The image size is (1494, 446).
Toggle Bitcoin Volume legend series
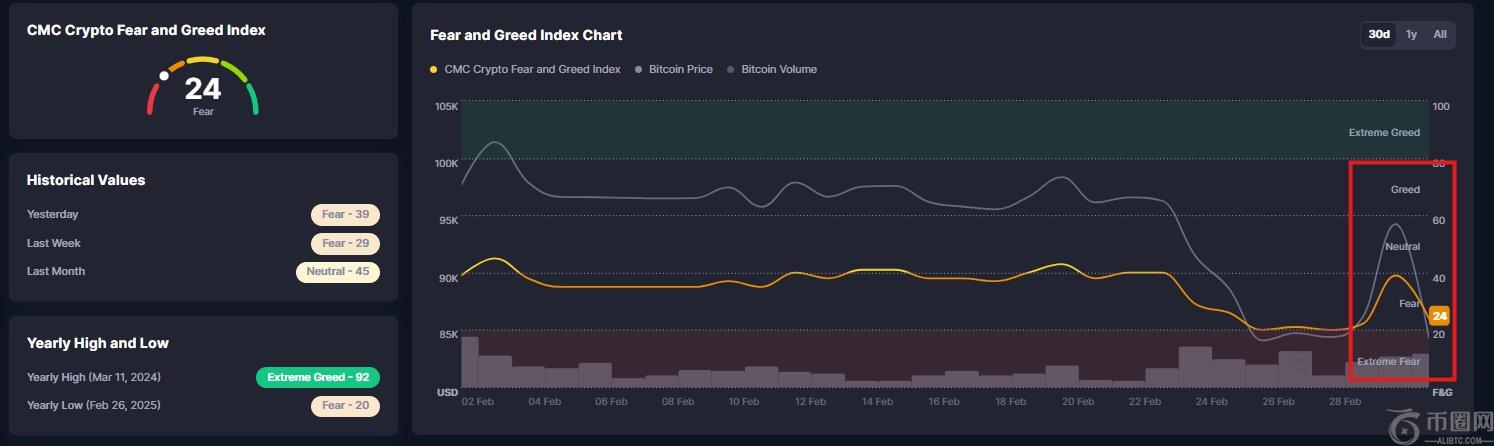[778, 70]
